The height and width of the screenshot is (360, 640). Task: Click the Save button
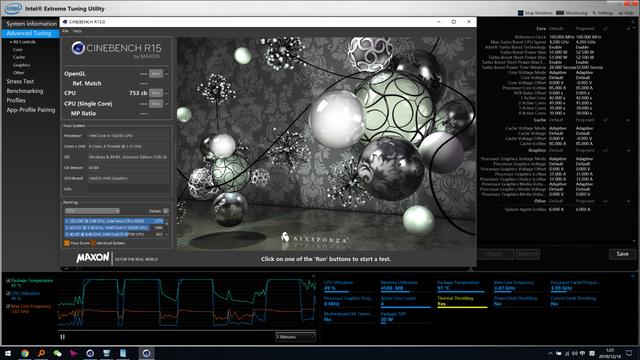coord(622,254)
